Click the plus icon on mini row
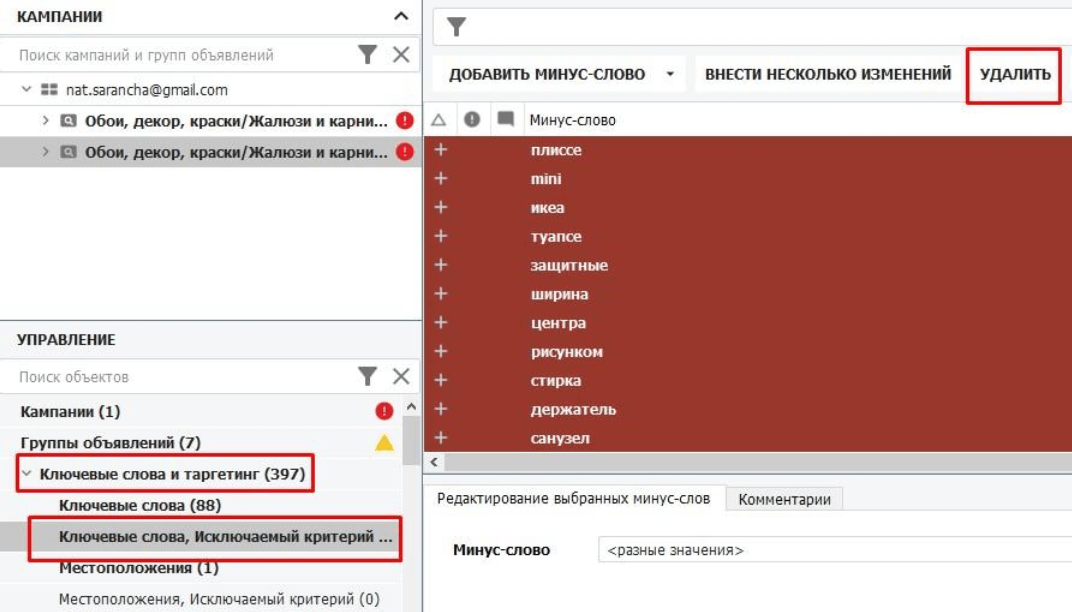Viewport: 1072px width, 612px height. 441,178
